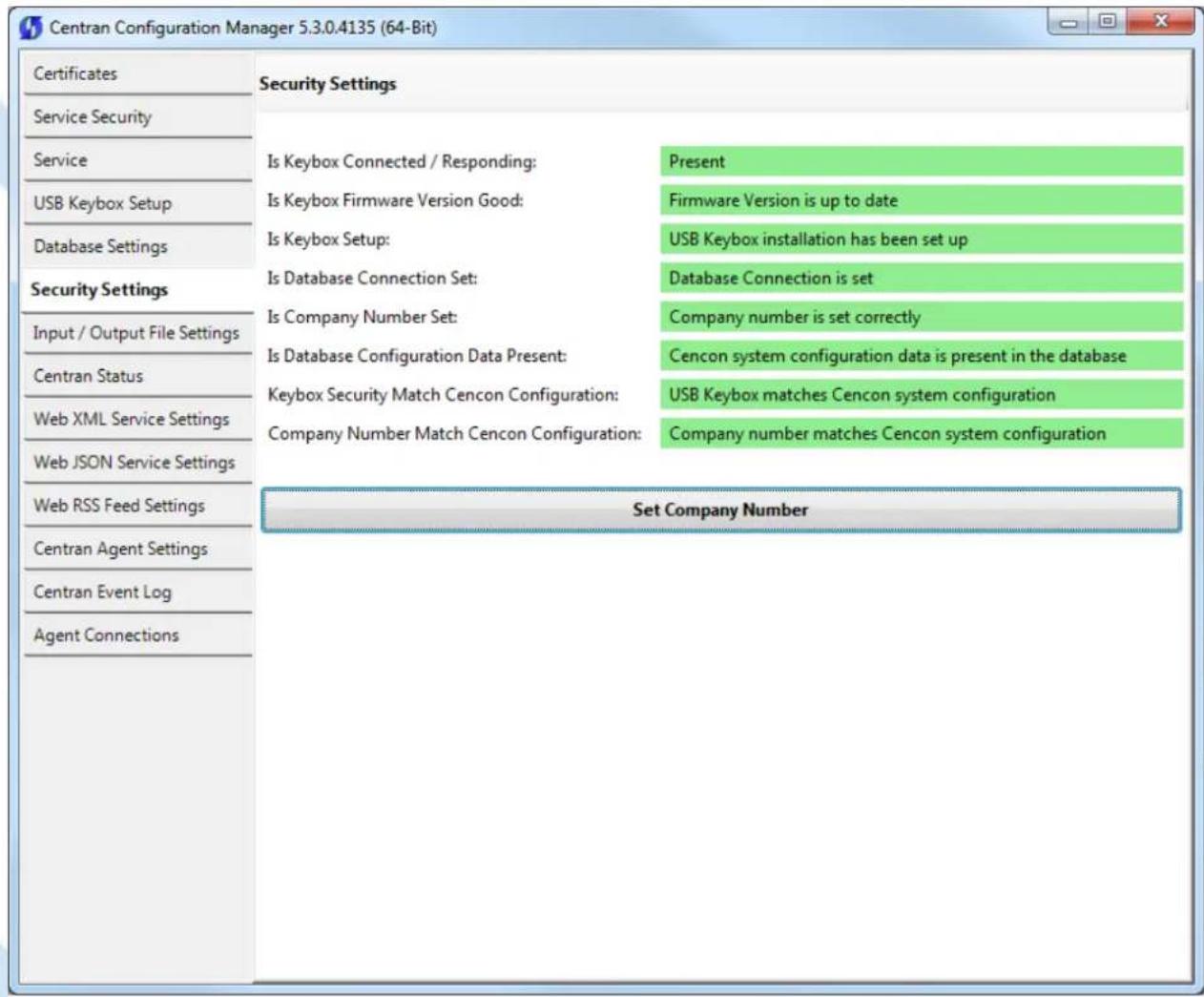Open USB Keybox Setup tab
1204x997 pixels.
click(137, 203)
